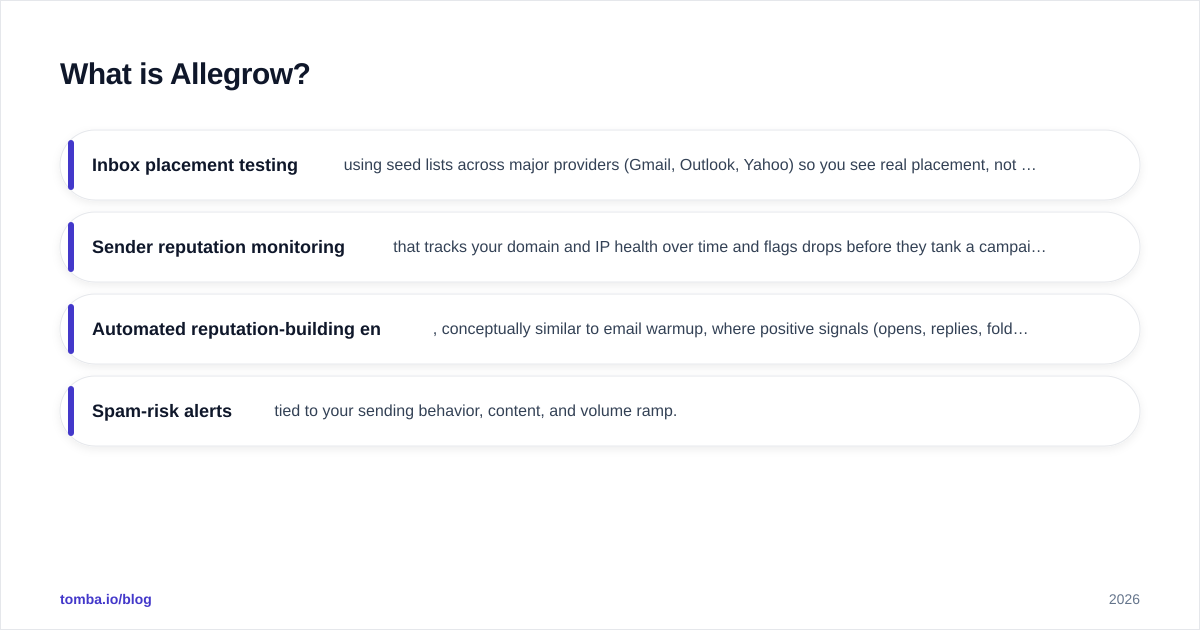Click the sending behavior description text
Image resolution: width=1200 pixels, height=630 pixels.
click(476, 411)
